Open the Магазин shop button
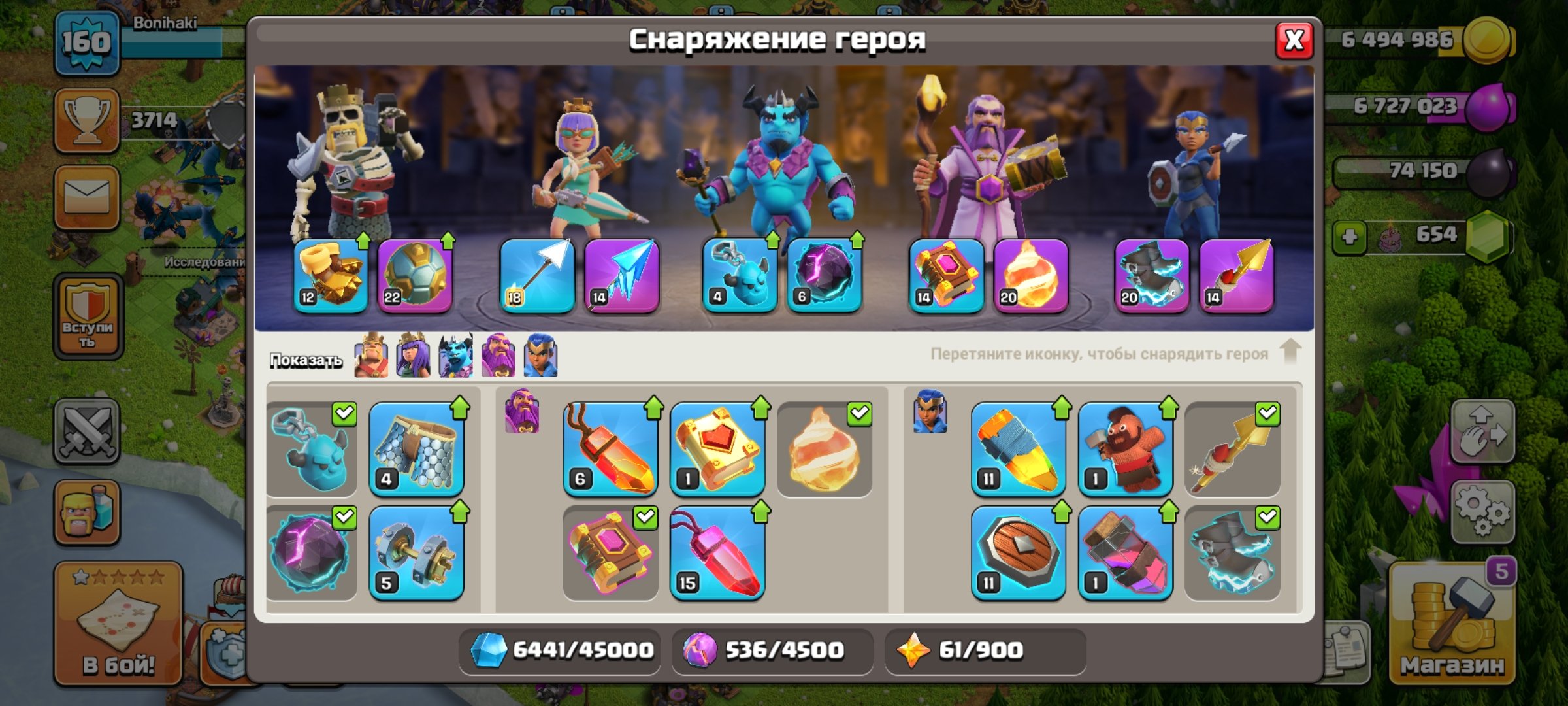 (x=1452, y=622)
